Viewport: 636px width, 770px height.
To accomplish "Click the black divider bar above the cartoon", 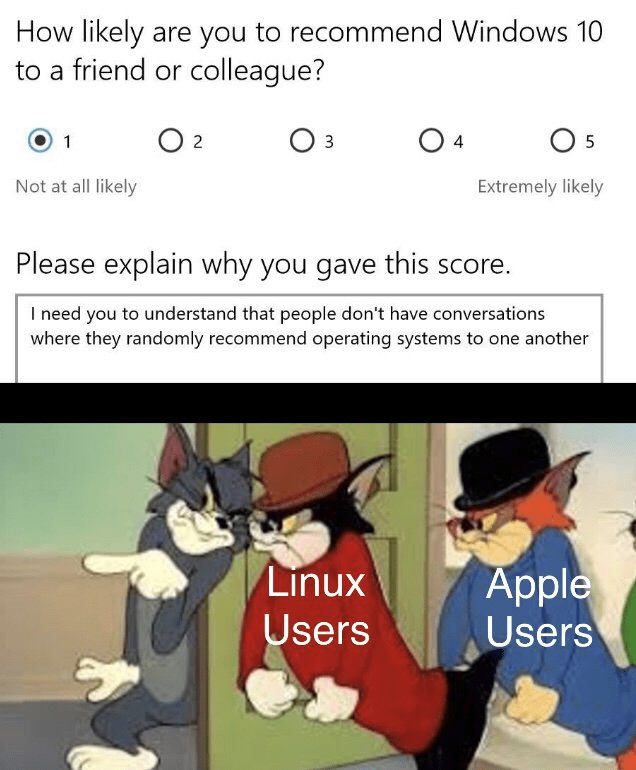I will tap(318, 403).
